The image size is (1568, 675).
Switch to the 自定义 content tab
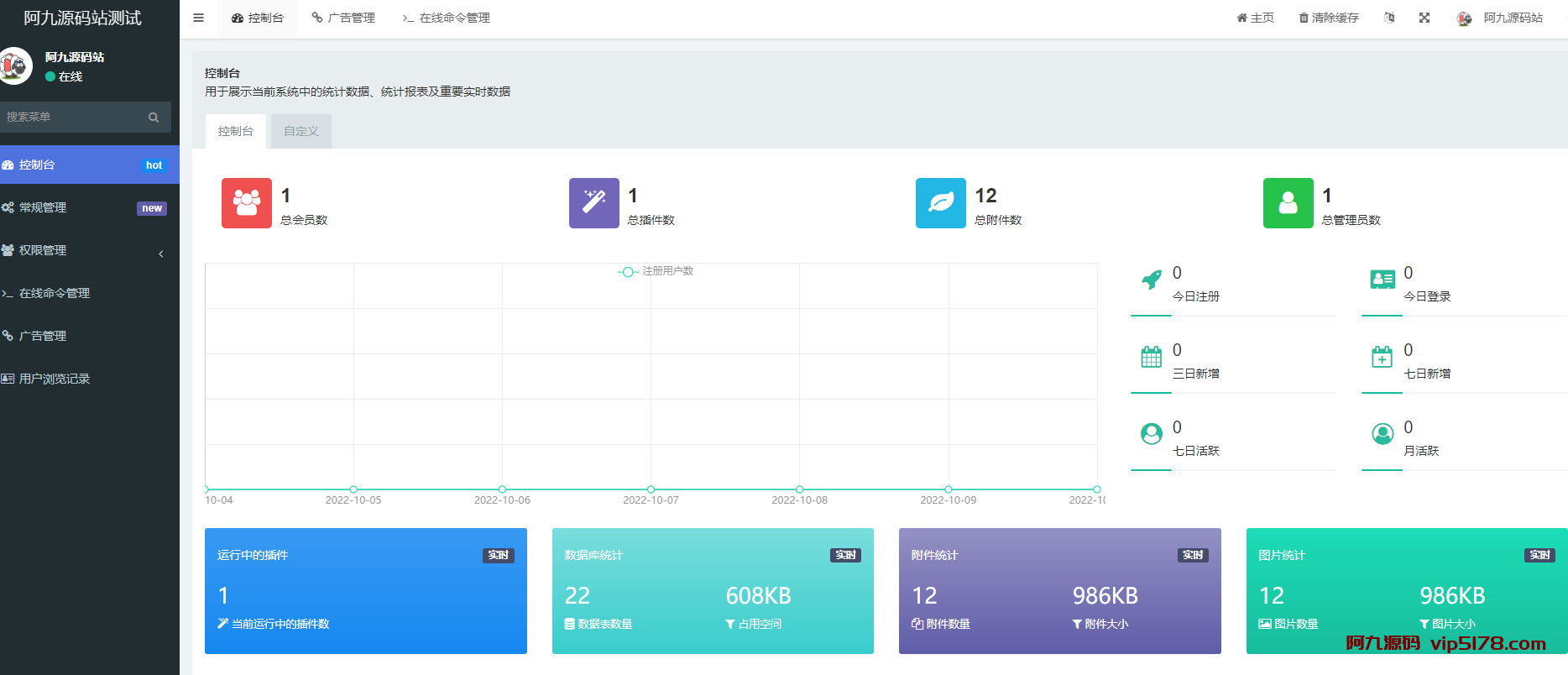[x=301, y=131]
